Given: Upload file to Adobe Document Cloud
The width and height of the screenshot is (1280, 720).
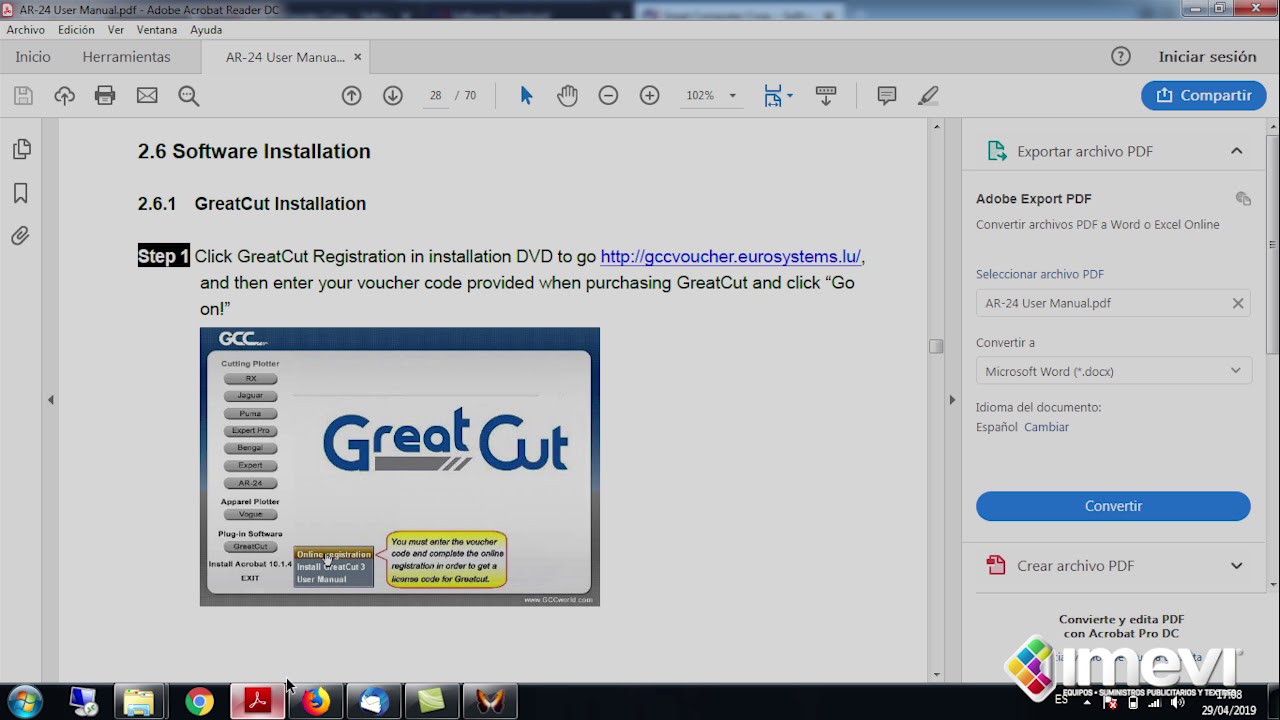Looking at the screenshot, I should (65, 96).
